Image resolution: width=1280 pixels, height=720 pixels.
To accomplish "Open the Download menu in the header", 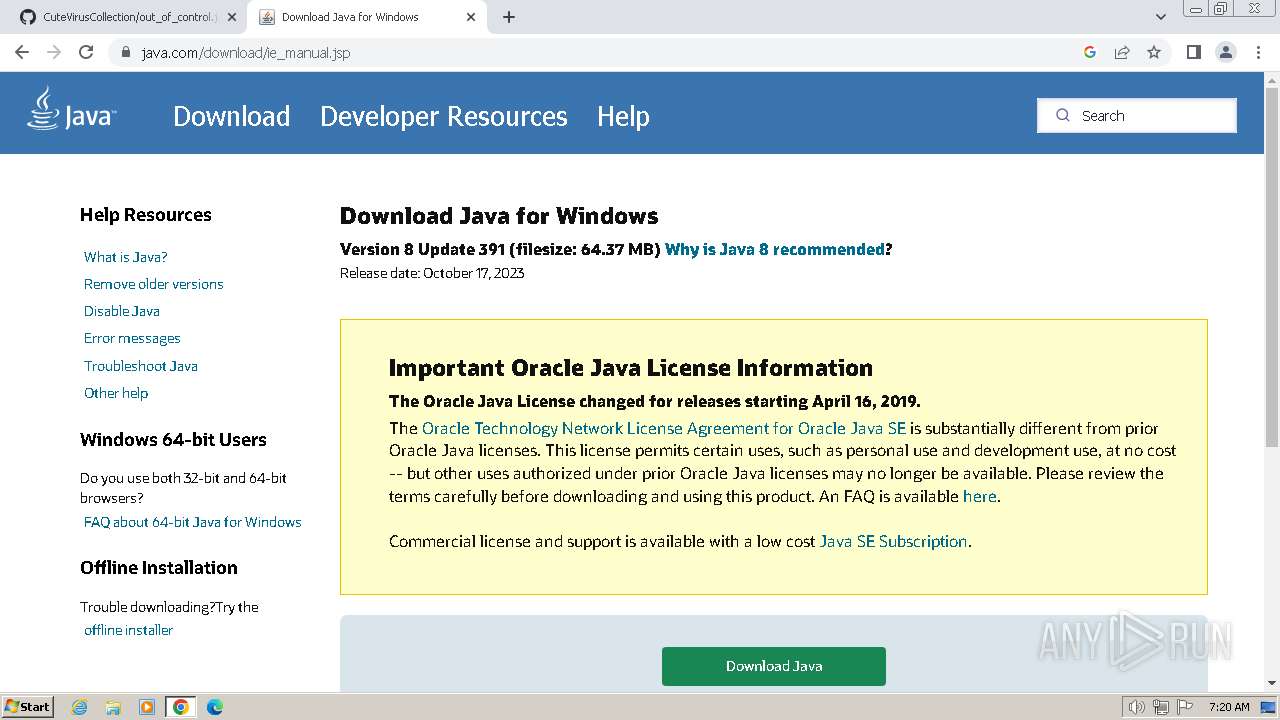I will [231, 116].
